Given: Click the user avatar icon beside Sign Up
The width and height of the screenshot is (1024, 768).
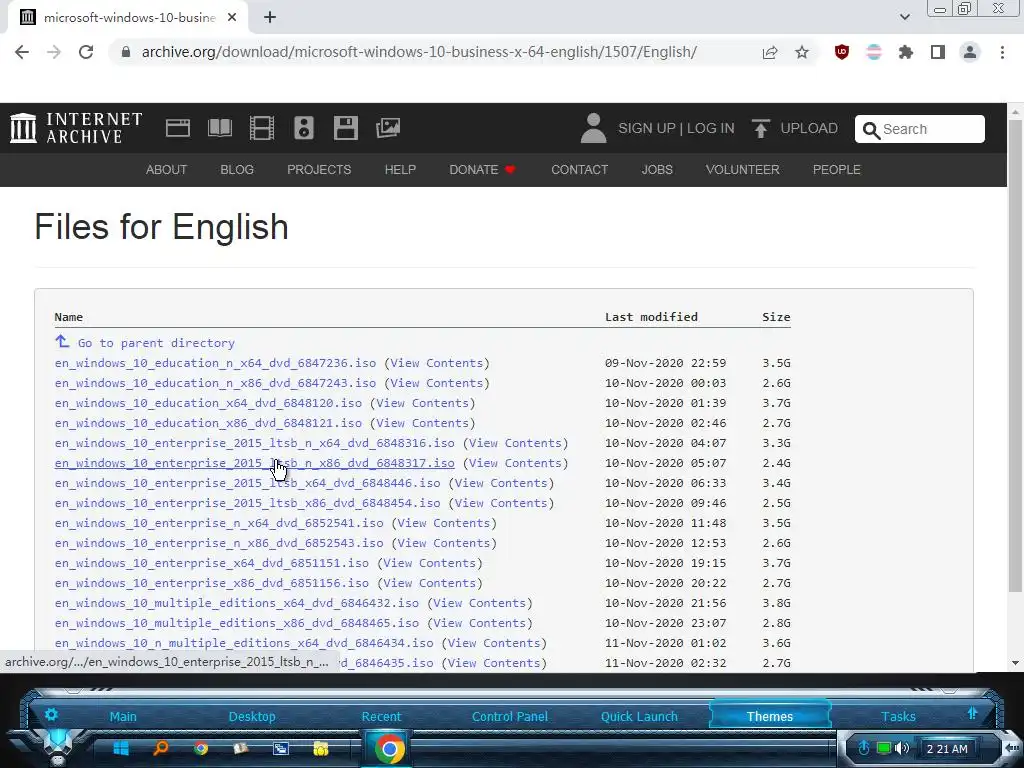Looking at the screenshot, I should tap(593, 128).
